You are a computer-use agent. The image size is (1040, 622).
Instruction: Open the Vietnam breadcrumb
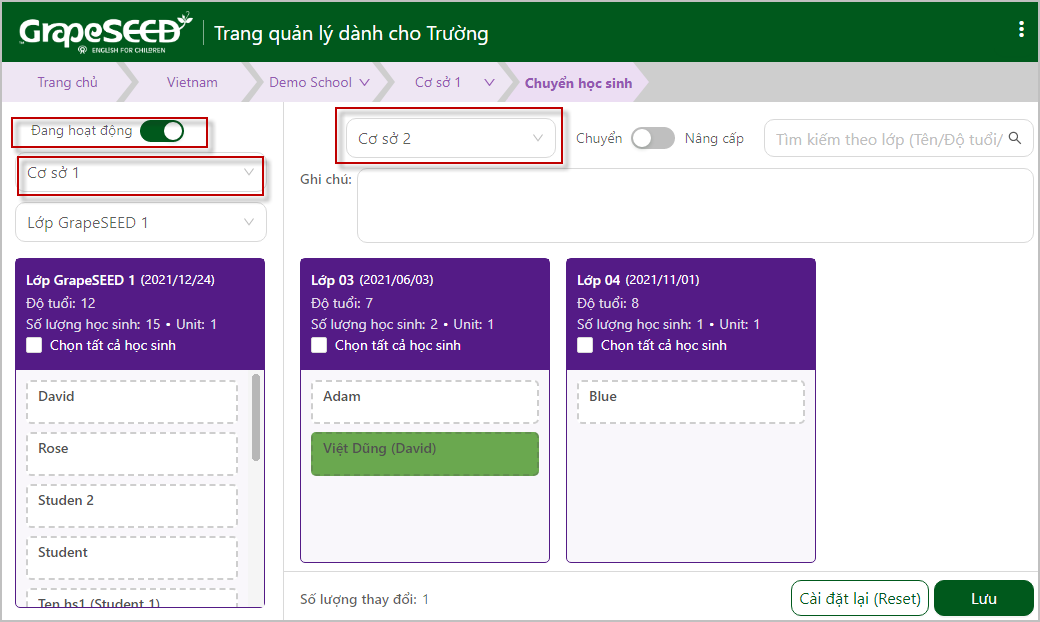pos(192,82)
